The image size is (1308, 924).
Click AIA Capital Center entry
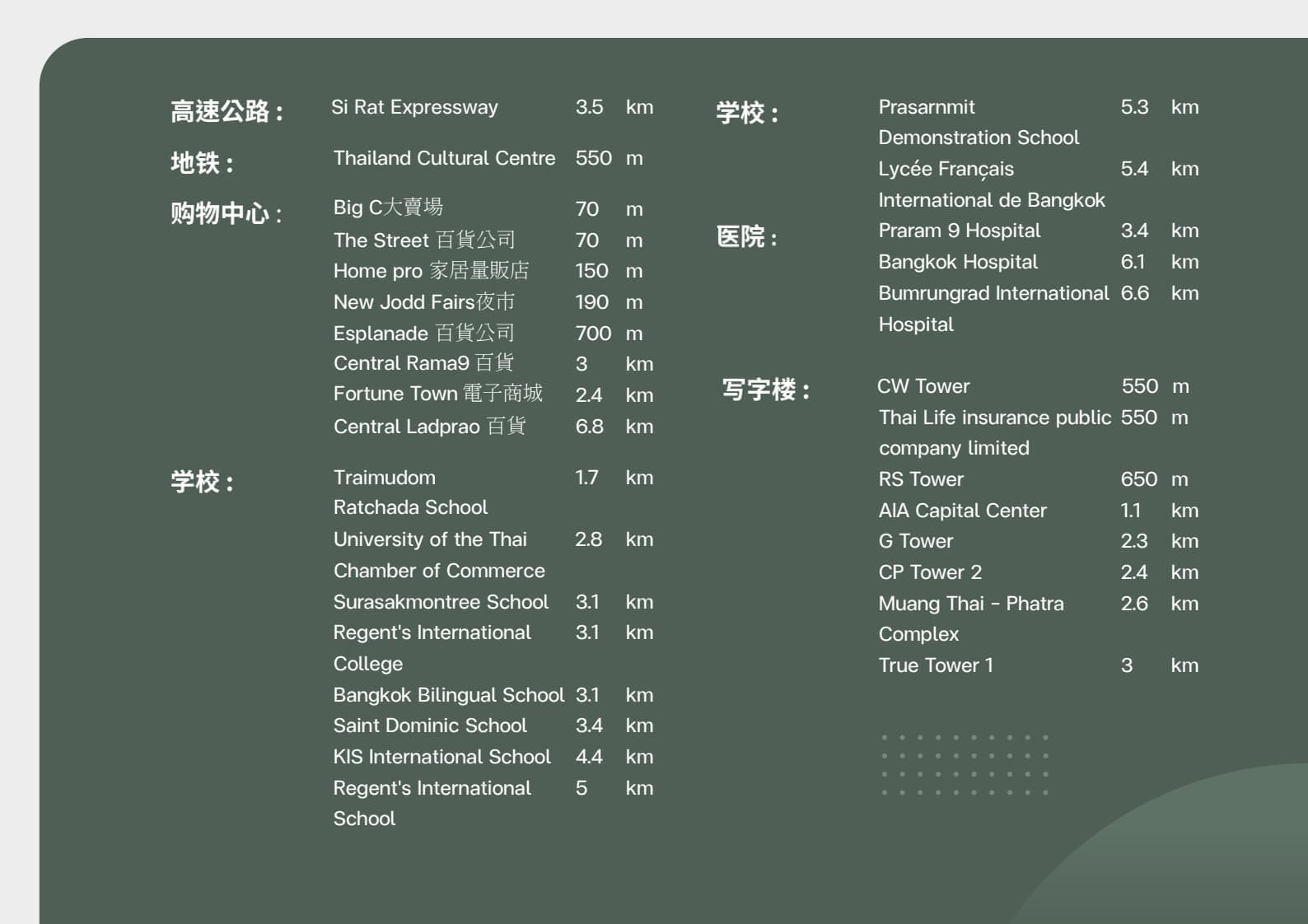click(963, 511)
